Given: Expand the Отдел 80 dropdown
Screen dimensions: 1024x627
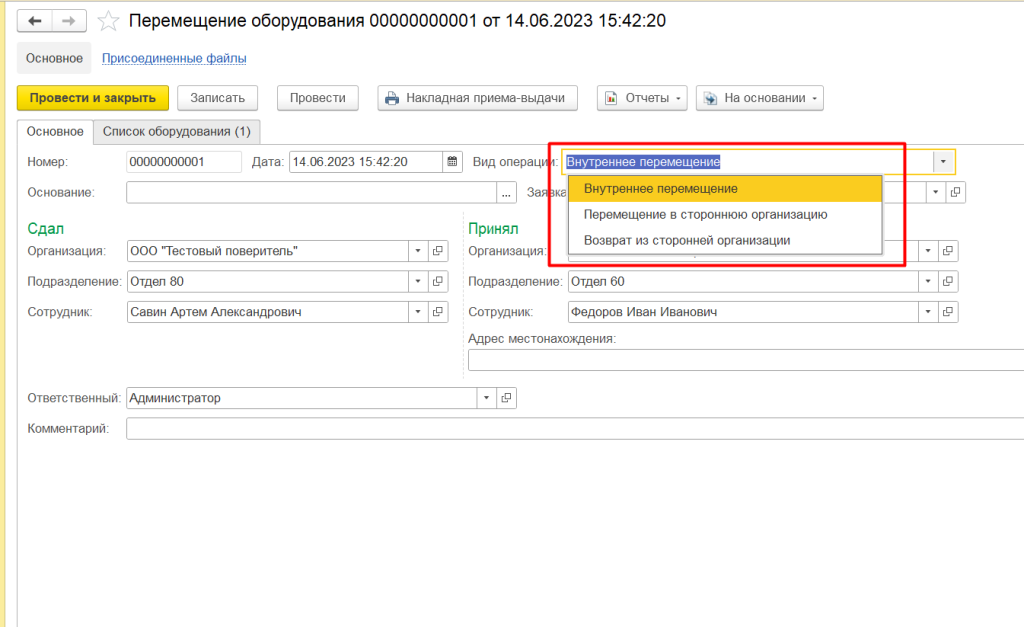Looking at the screenshot, I should (418, 281).
